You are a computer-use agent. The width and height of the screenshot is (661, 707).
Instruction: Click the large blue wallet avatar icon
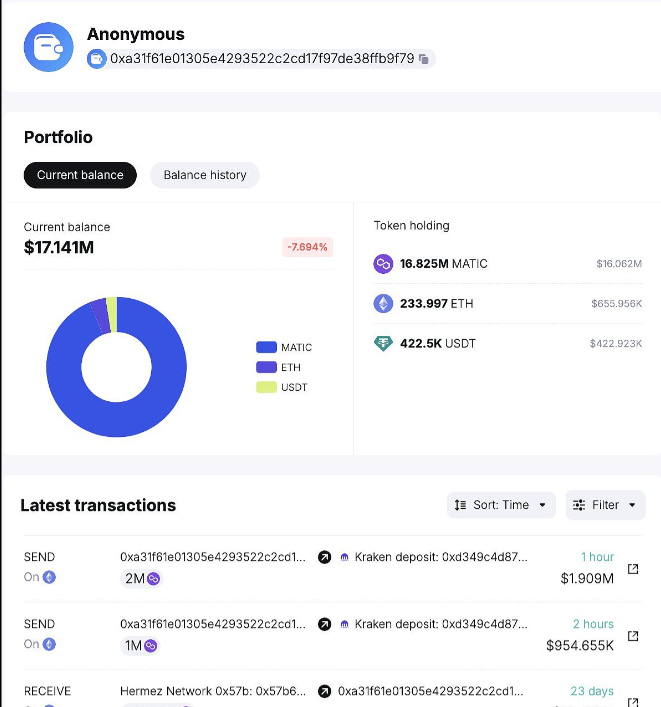49,47
